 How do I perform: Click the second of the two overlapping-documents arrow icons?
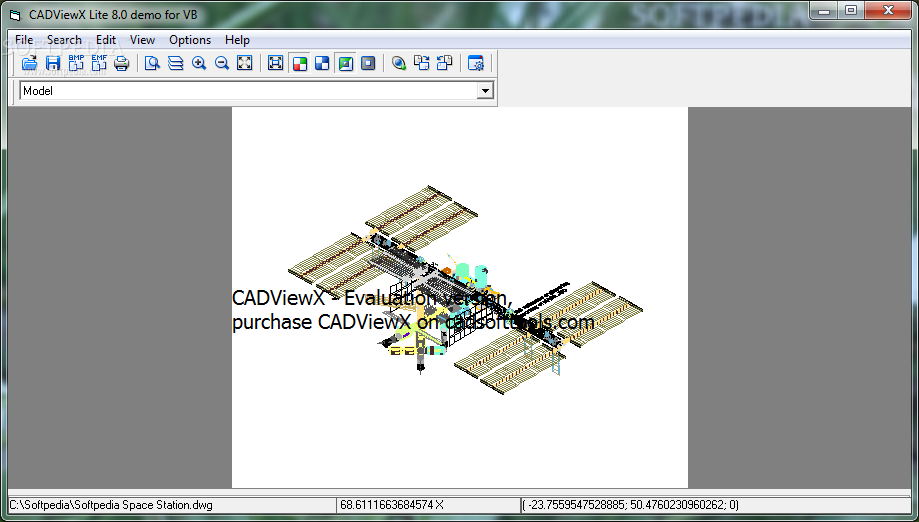(x=445, y=63)
